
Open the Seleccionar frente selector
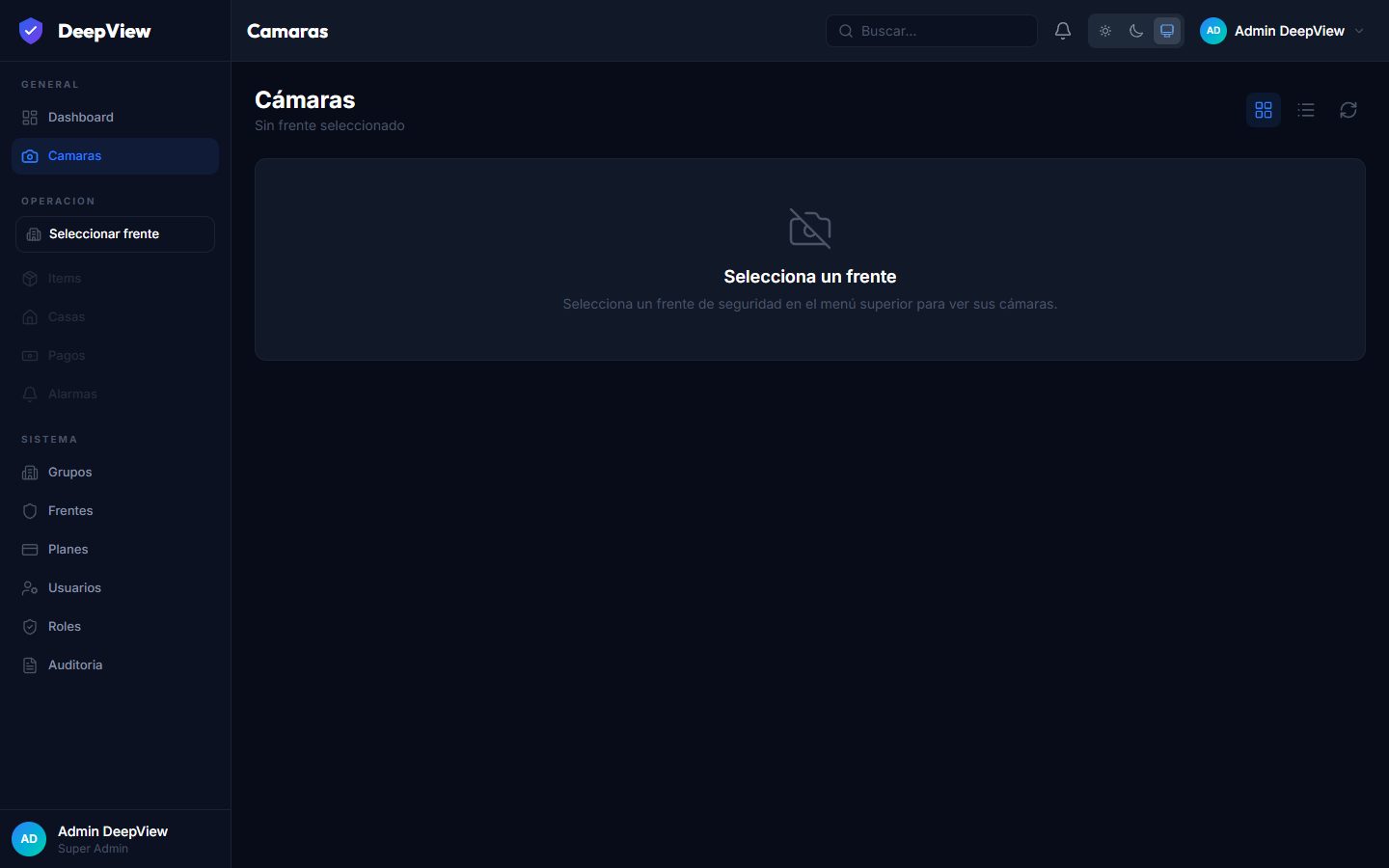115,234
